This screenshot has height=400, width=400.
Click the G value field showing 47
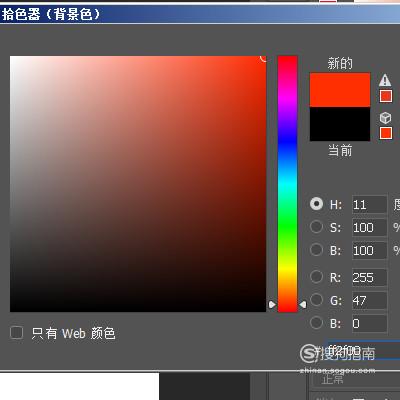[x=370, y=300]
